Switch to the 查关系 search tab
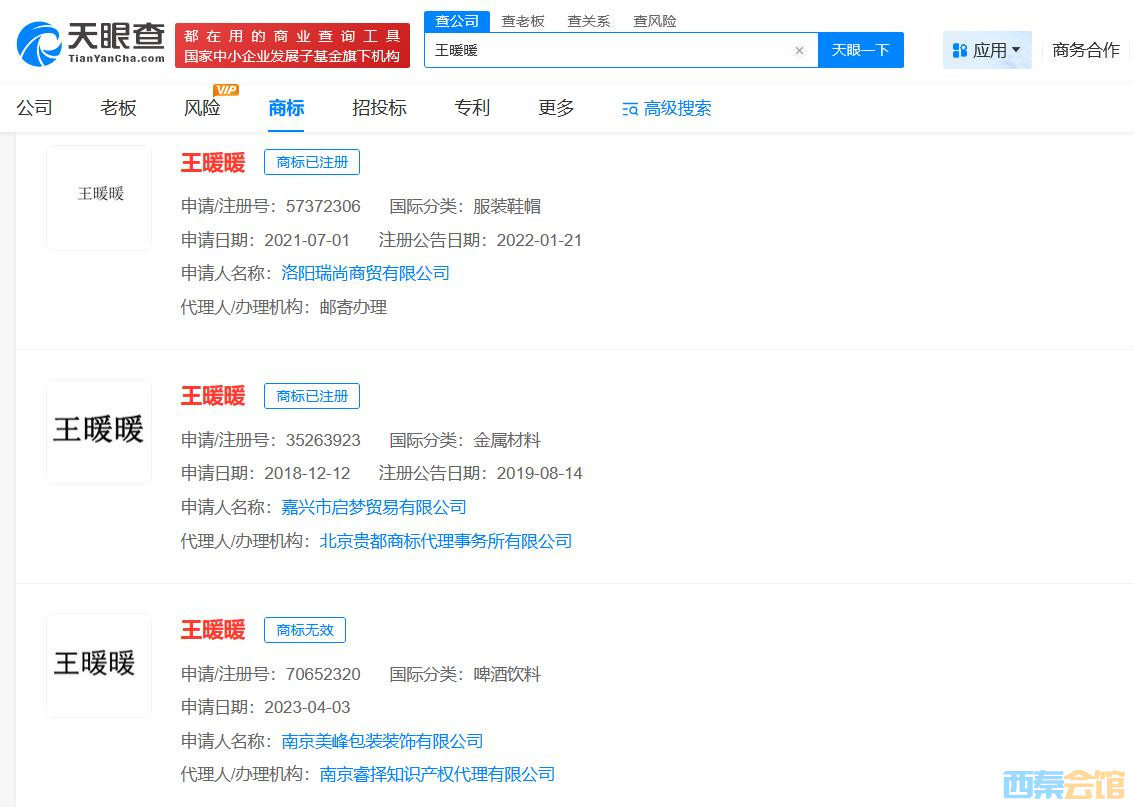1134x807 pixels. (x=588, y=21)
